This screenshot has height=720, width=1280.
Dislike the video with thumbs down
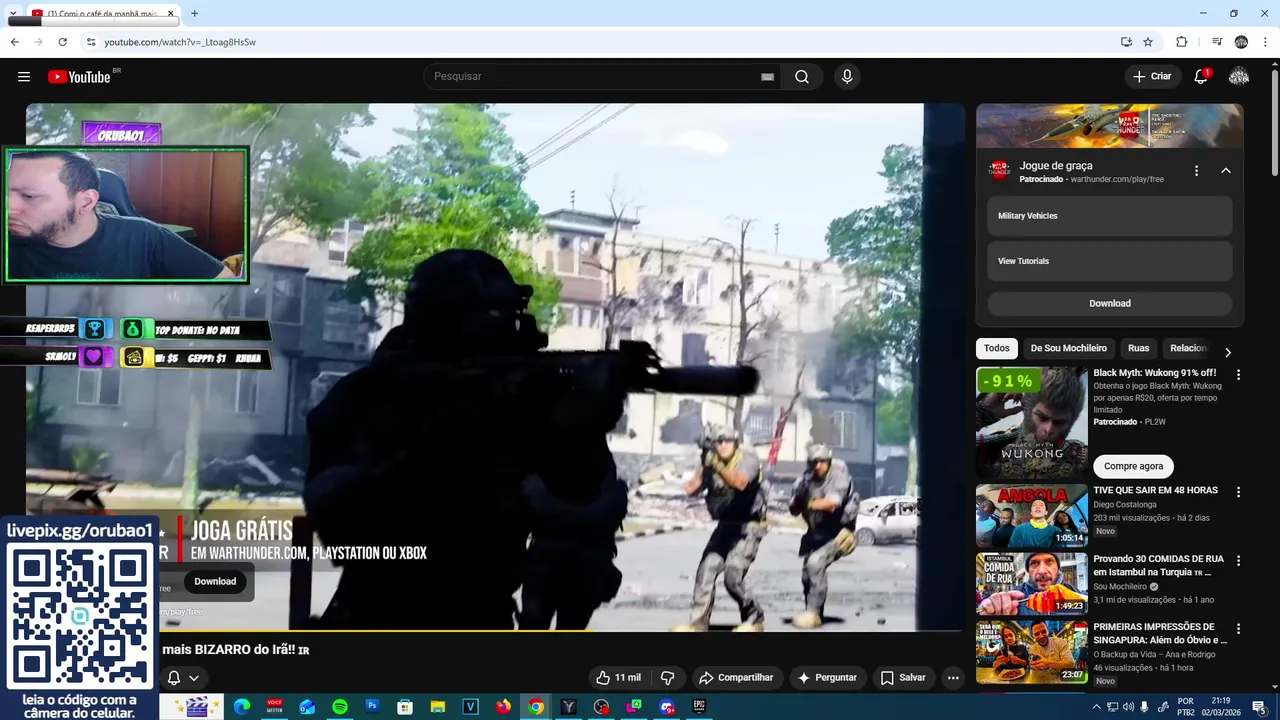[667, 678]
